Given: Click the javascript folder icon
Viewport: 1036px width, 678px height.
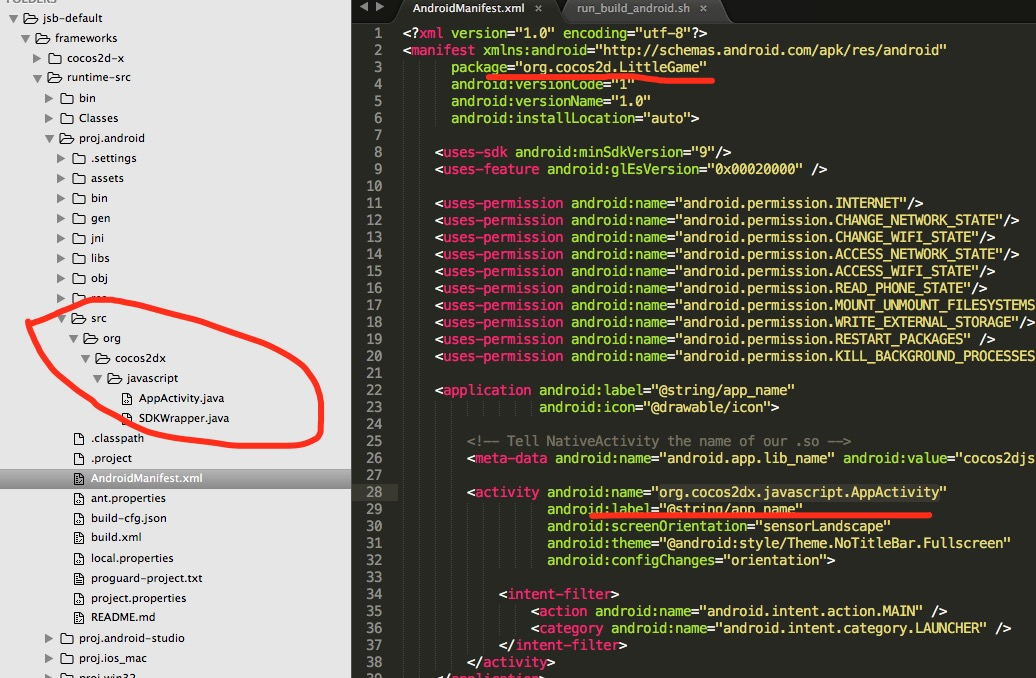Looking at the screenshot, I should [114, 378].
